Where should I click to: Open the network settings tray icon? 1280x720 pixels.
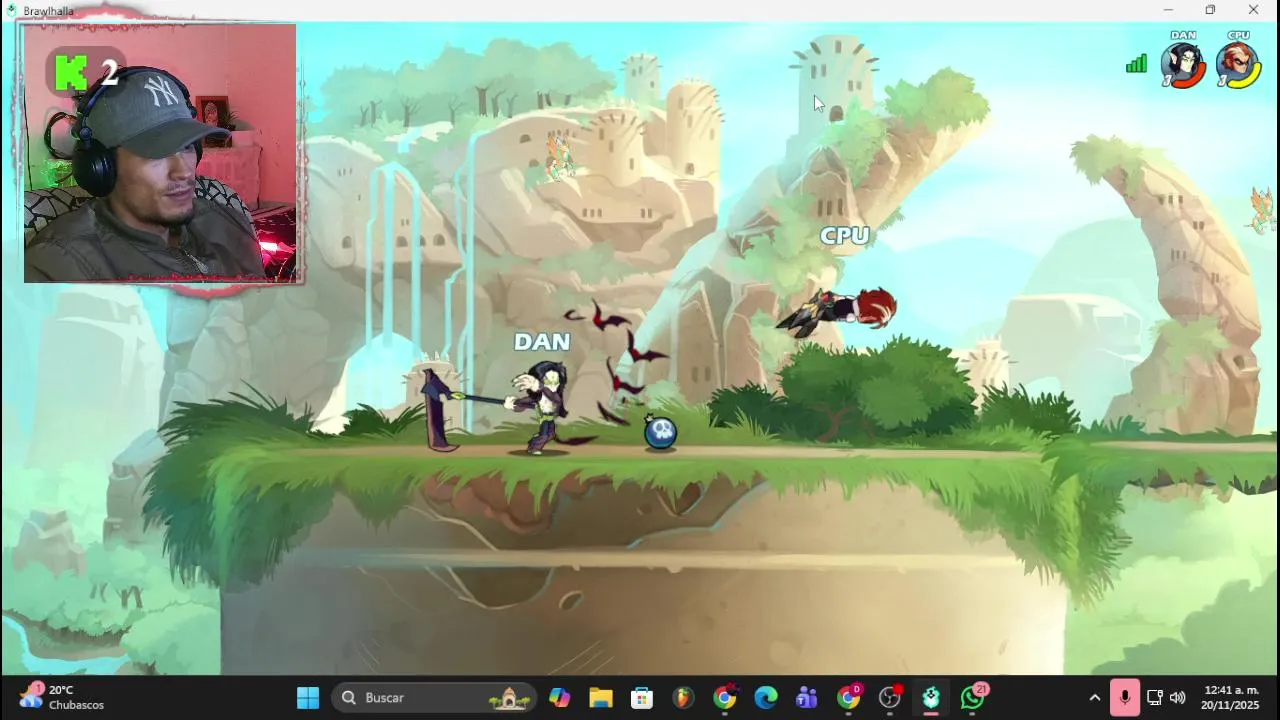click(x=1154, y=697)
